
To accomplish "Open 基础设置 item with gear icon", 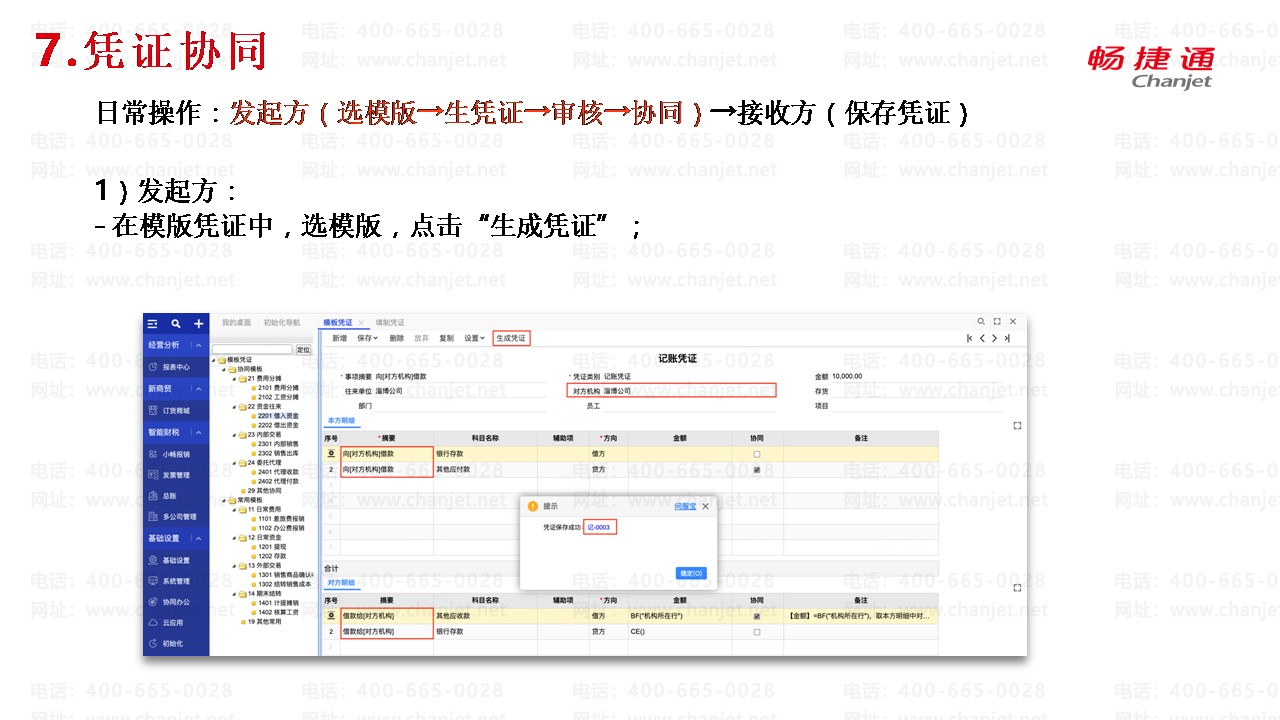I will (x=176, y=560).
